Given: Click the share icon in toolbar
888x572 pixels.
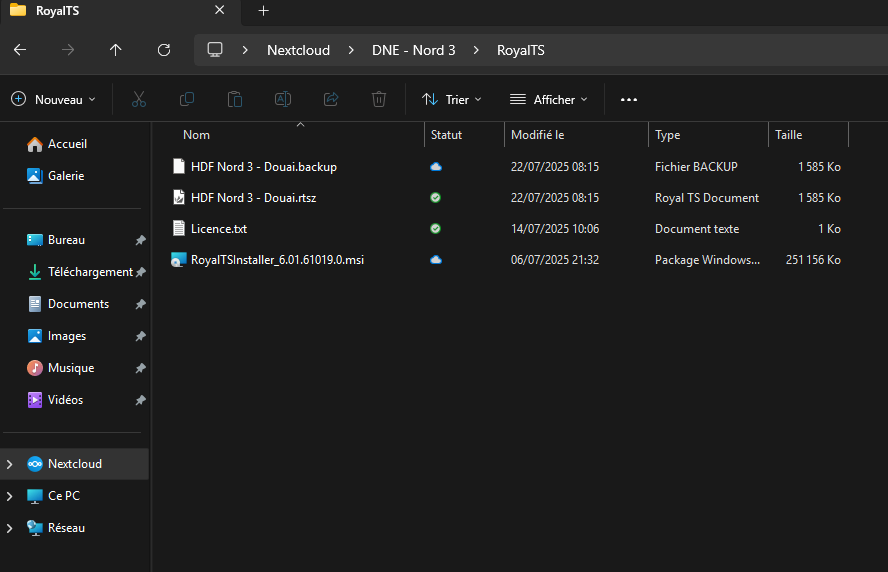Looking at the screenshot, I should pos(331,100).
